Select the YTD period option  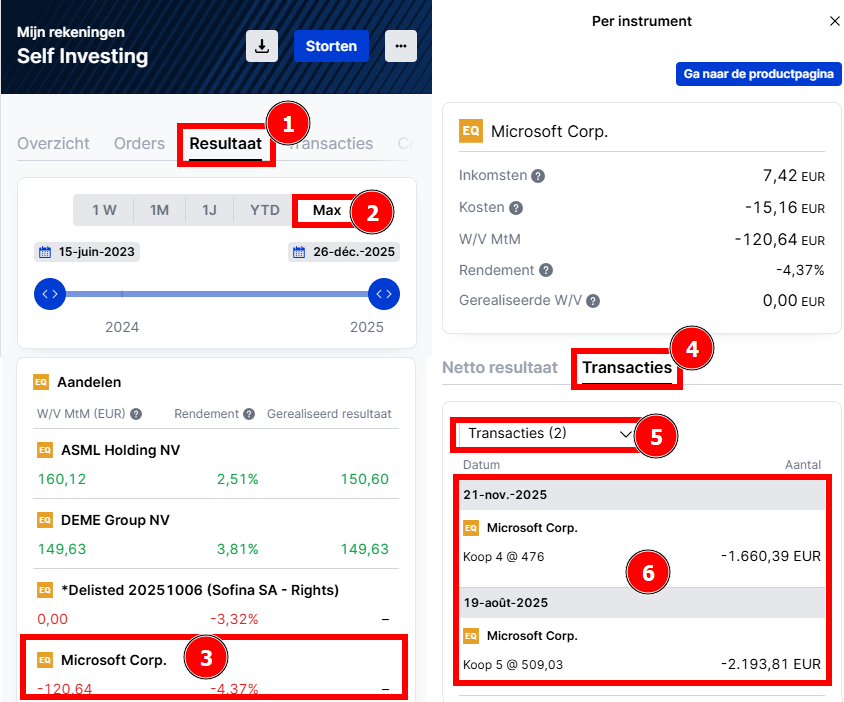pos(264,210)
